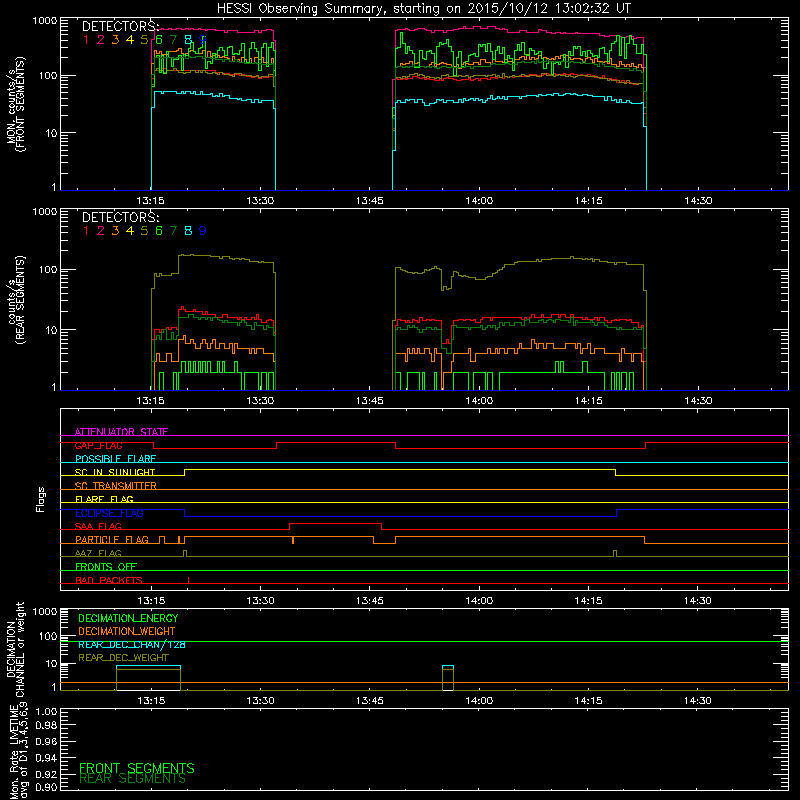
Task: Click the SAA_FLAG label
Action: click(x=98, y=526)
